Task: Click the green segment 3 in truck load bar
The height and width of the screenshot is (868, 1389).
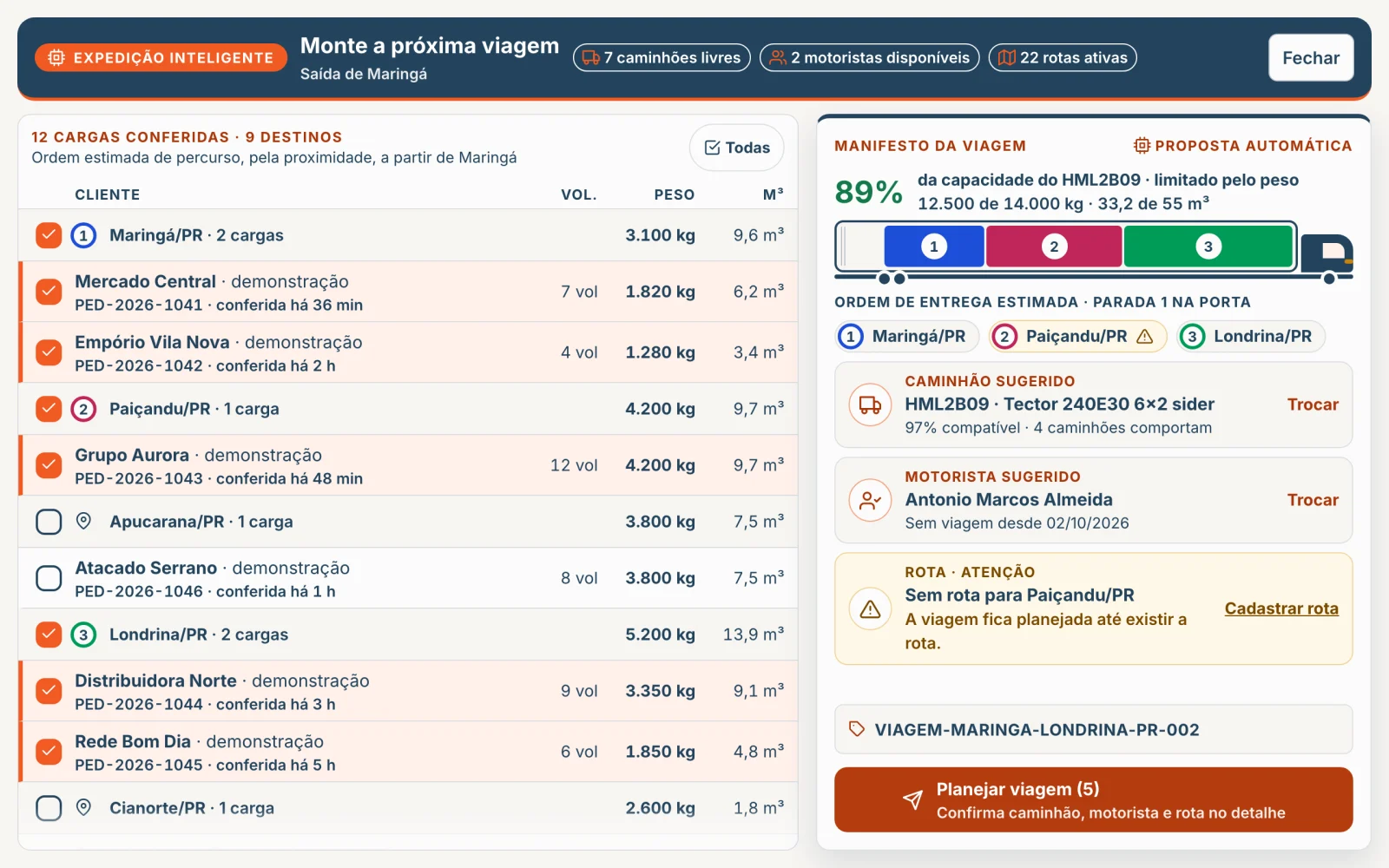Action: pos(1208,247)
